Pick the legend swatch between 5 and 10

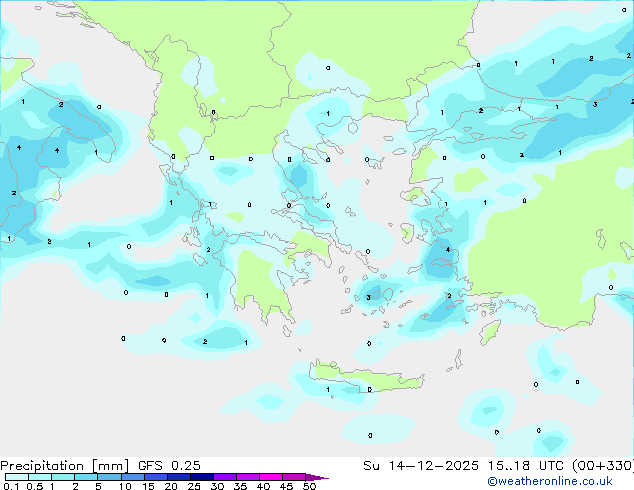pos(110,477)
